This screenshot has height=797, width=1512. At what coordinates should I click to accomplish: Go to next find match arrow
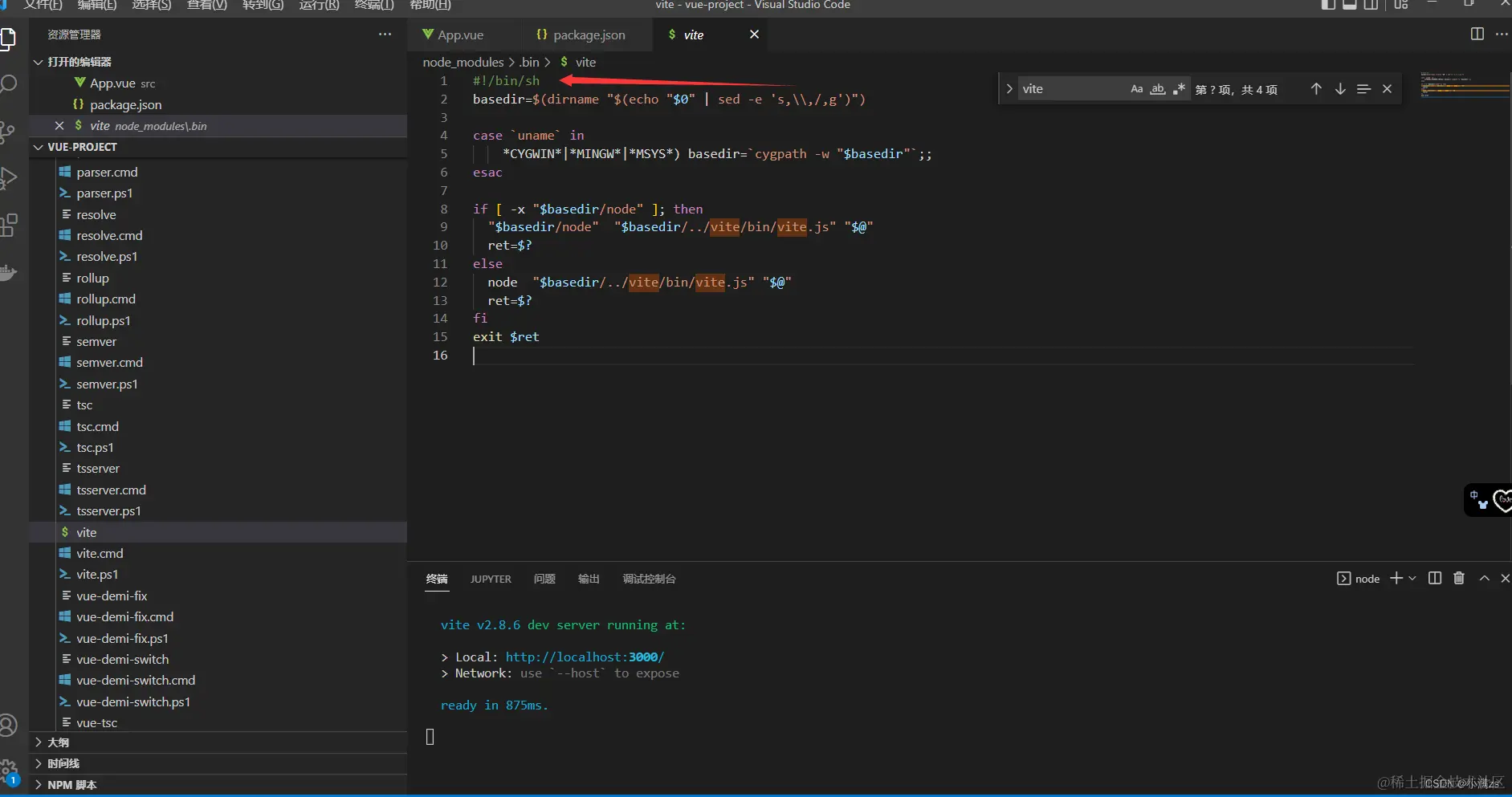[x=1340, y=89]
